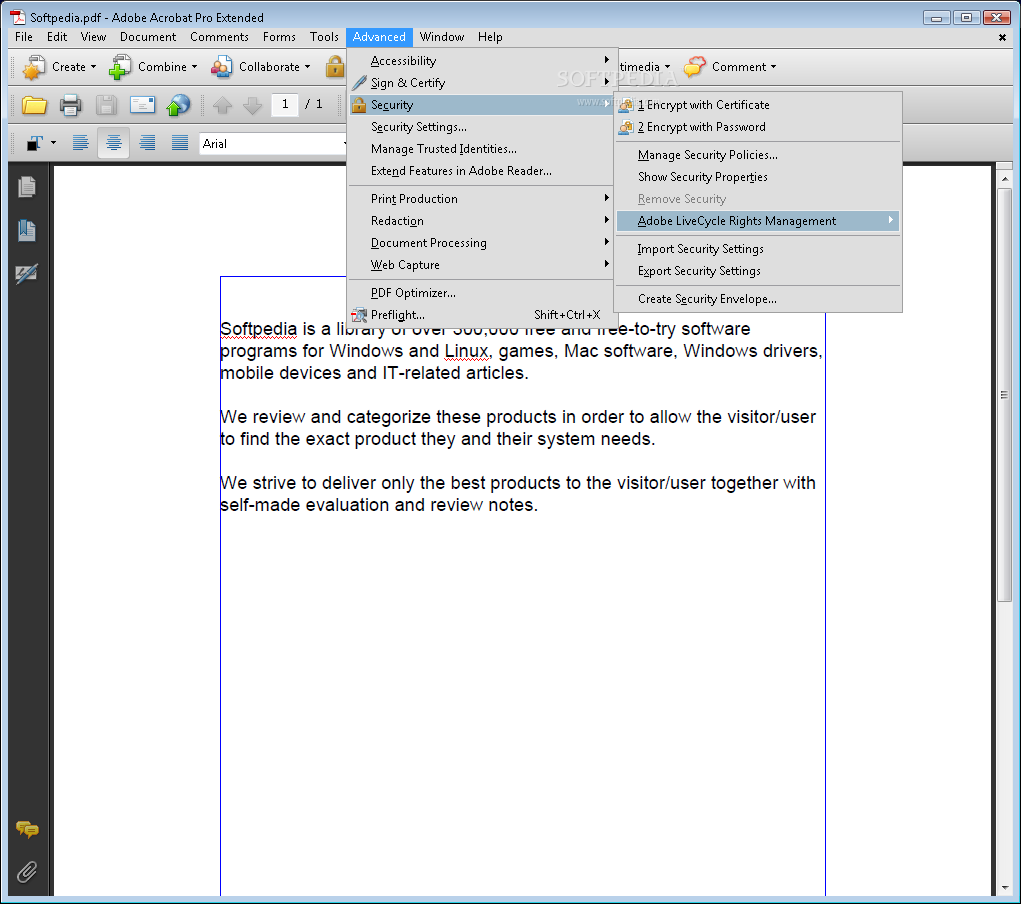Align text right
This screenshot has width=1021, height=904.
[x=147, y=143]
